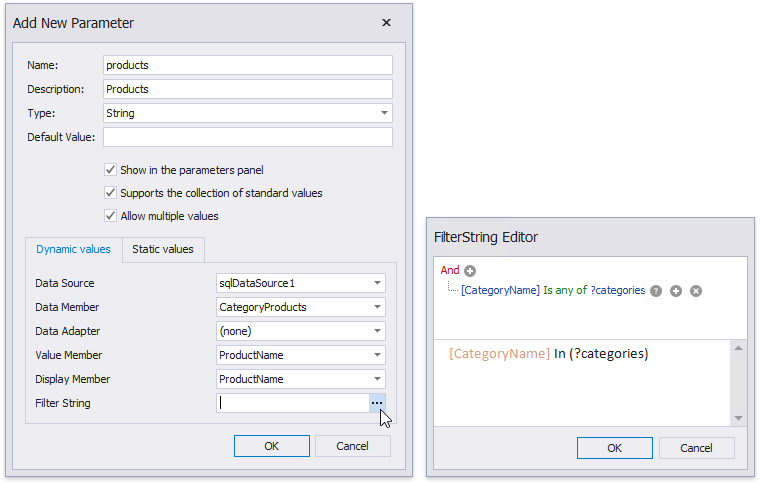Expand the Value Member ProductName dropdown

click(376, 355)
